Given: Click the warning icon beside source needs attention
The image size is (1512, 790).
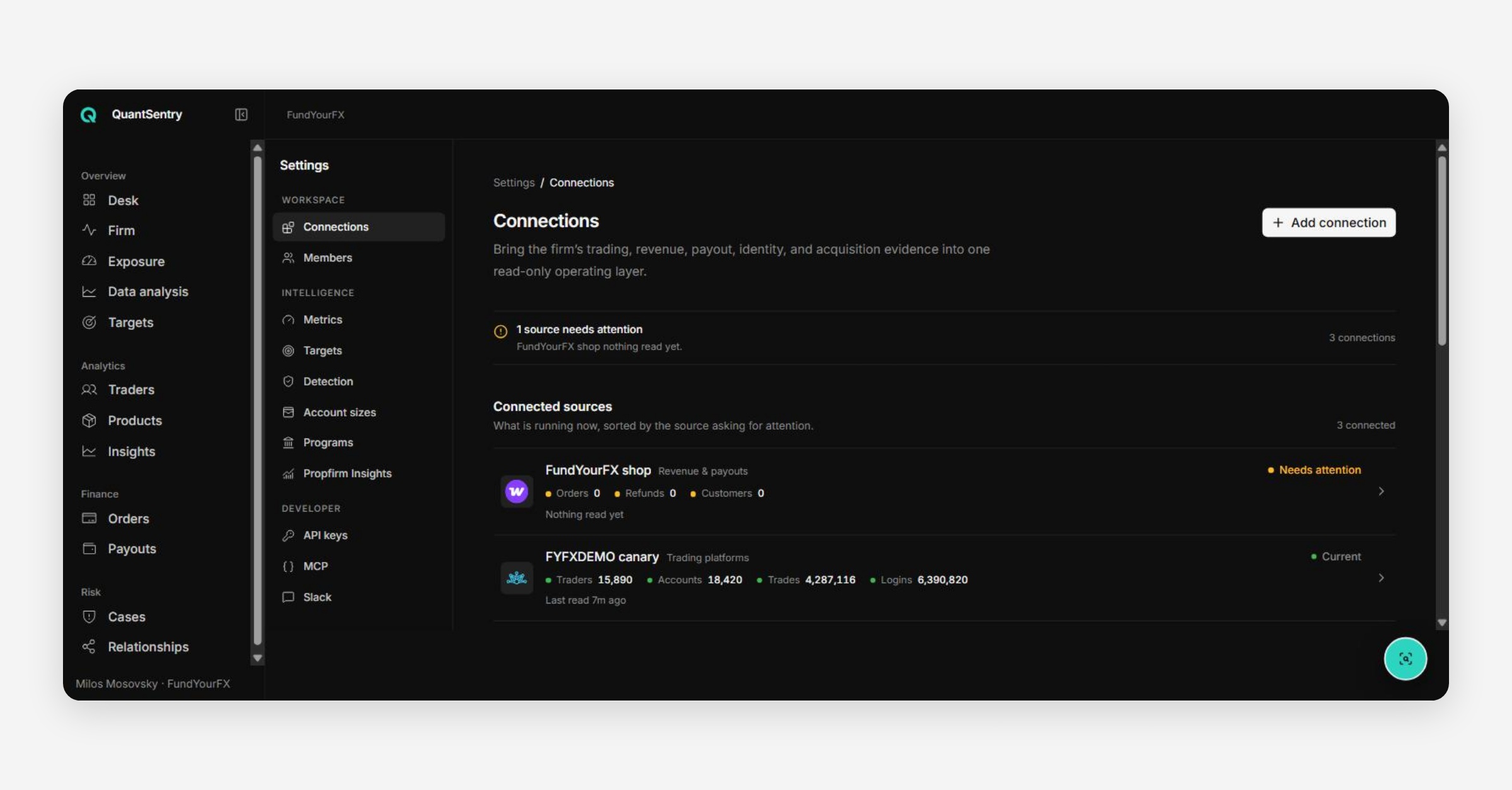Looking at the screenshot, I should pyautogui.click(x=501, y=331).
